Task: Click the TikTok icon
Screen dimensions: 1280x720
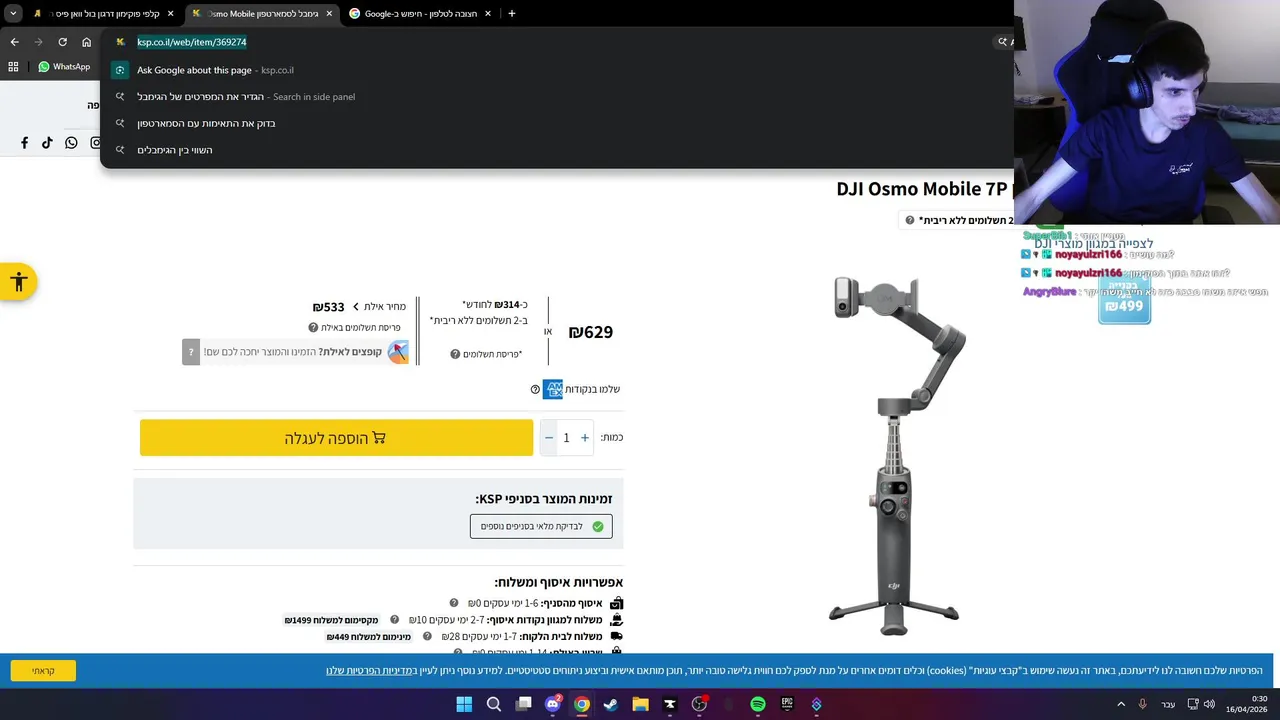Action: [47, 143]
